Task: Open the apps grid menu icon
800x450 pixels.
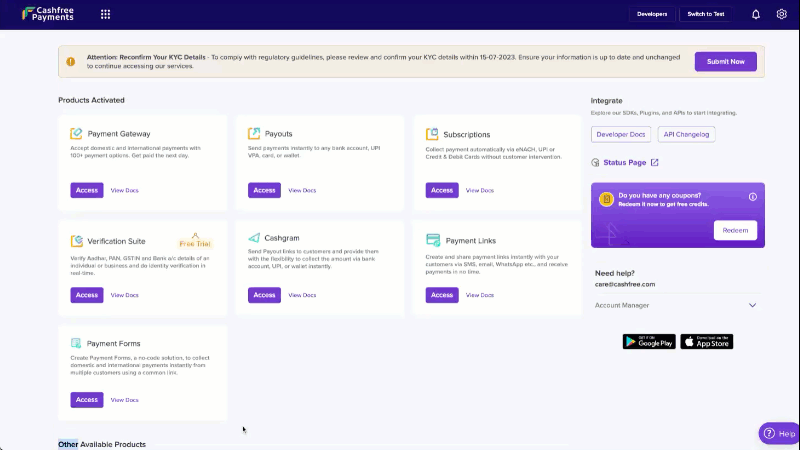Action: tap(106, 14)
